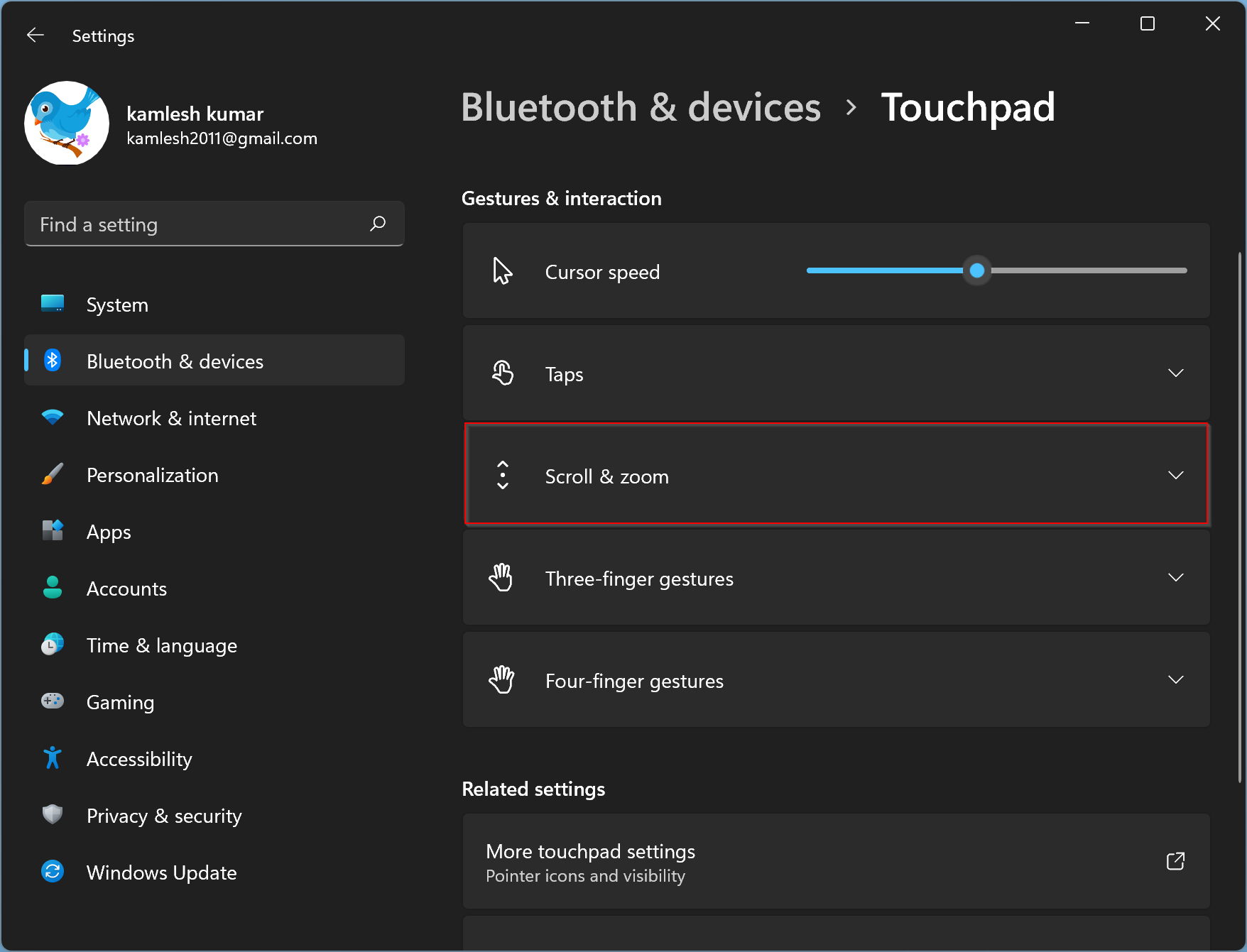Click the Gaming controller icon
Viewport: 1247px width, 952px height.
pos(53,701)
